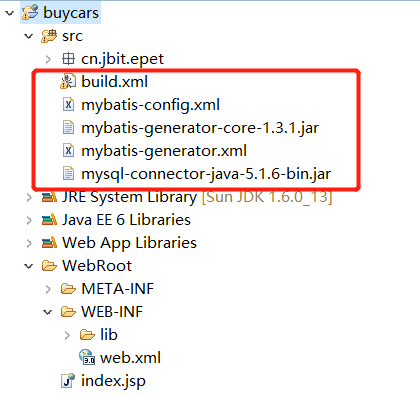Click the [Sun JDK 1.6.0_13] text
The image size is (420, 396).
[x=267, y=197]
